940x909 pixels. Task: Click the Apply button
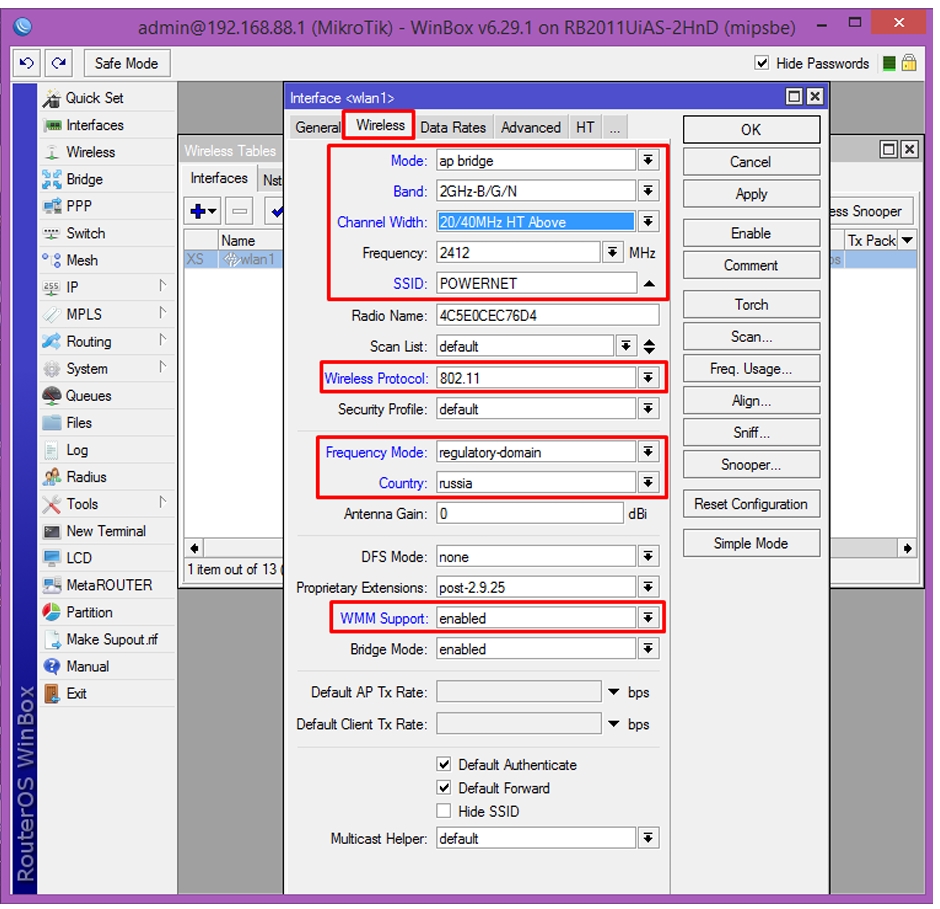751,194
